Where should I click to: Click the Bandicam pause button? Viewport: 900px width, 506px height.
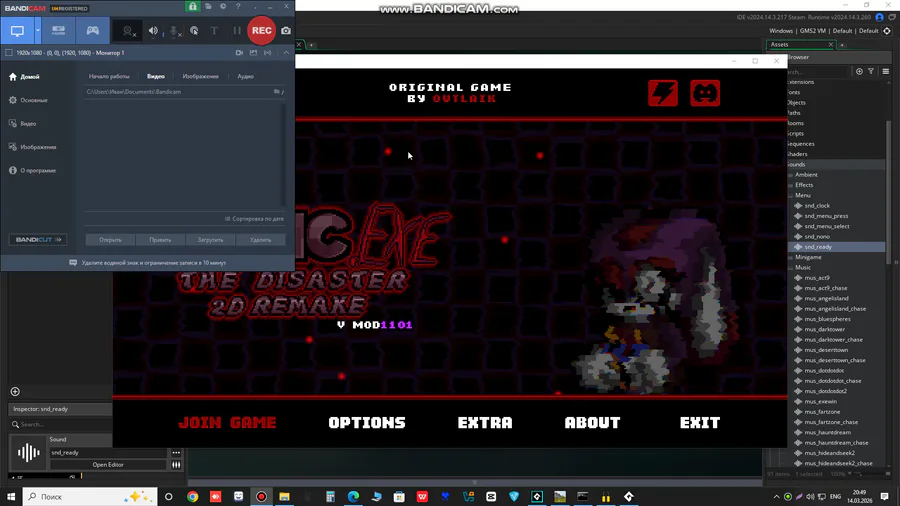236,31
